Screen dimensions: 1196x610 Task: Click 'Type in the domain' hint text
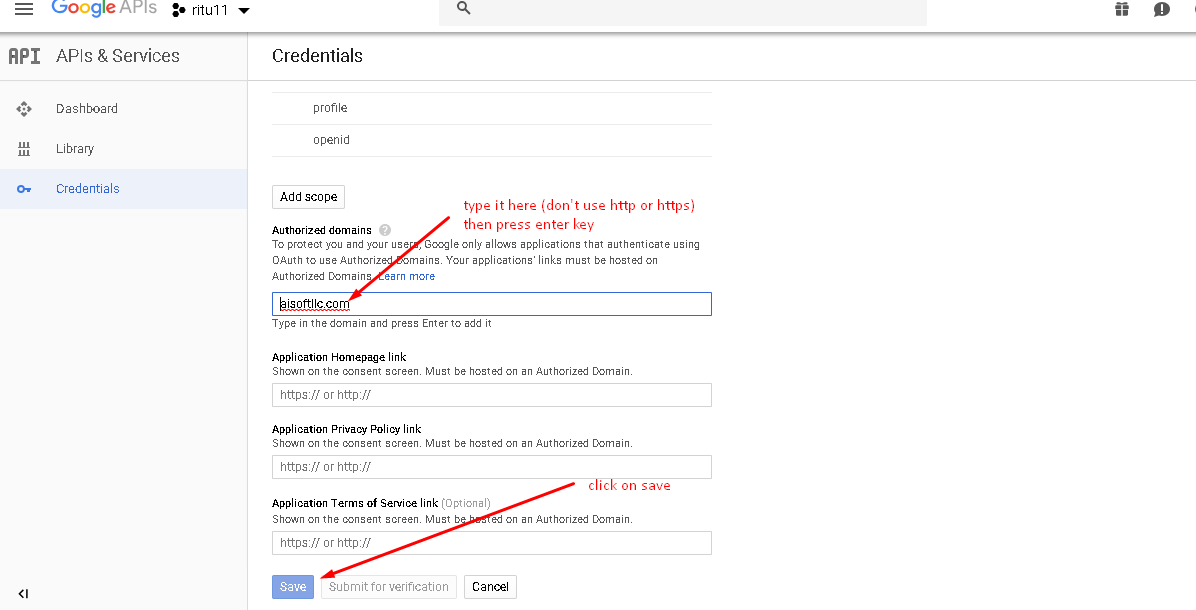pyautogui.click(x=382, y=323)
